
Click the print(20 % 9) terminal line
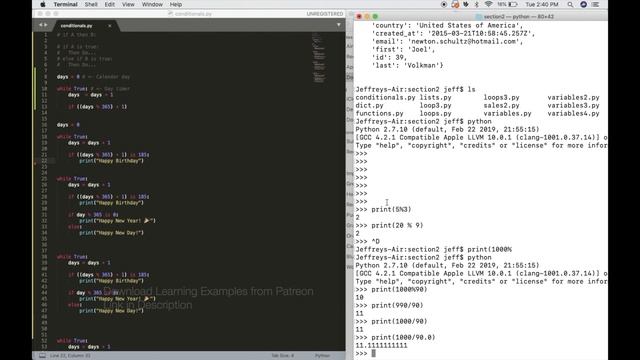click(389, 225)
